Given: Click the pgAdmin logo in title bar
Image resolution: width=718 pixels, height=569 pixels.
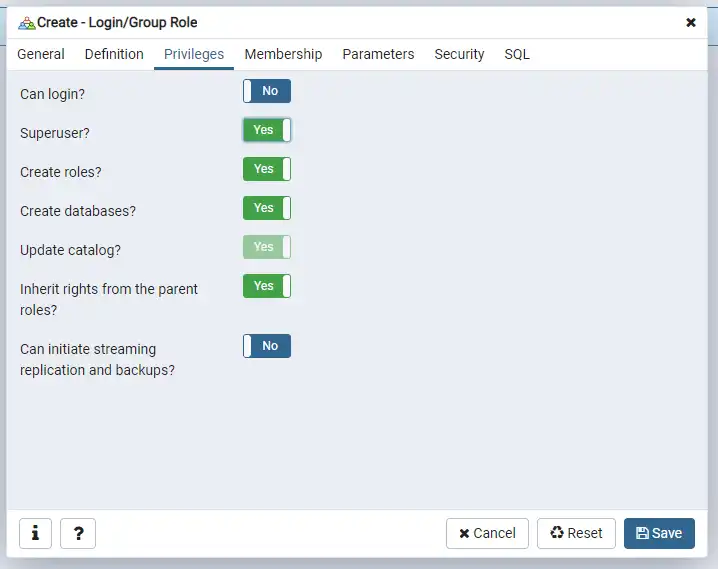Looking at the screenshot, I should click(x=27, y=22).
